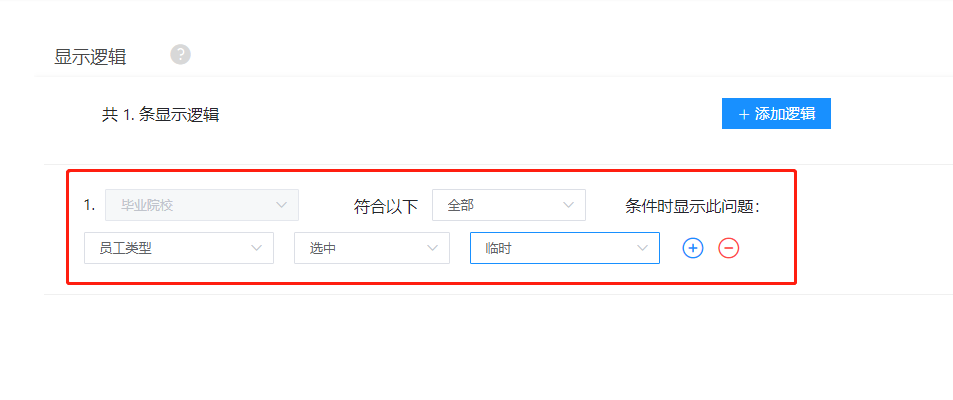Click the 符合以下 label
The width and height of the screenshot is (953, 400).
click(x=386, y=207)
